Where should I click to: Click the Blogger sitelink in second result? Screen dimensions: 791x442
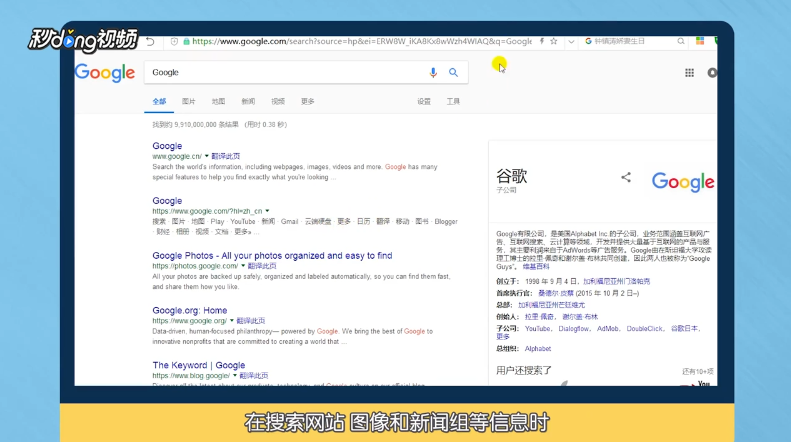[446, 222]
